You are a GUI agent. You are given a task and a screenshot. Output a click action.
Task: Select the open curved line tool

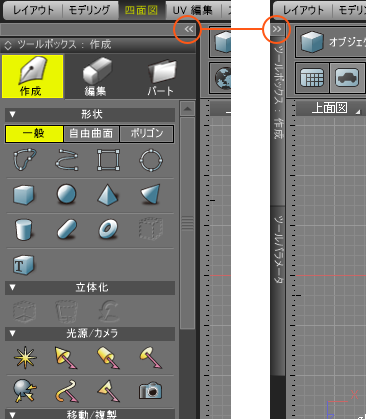click(67, 160)
